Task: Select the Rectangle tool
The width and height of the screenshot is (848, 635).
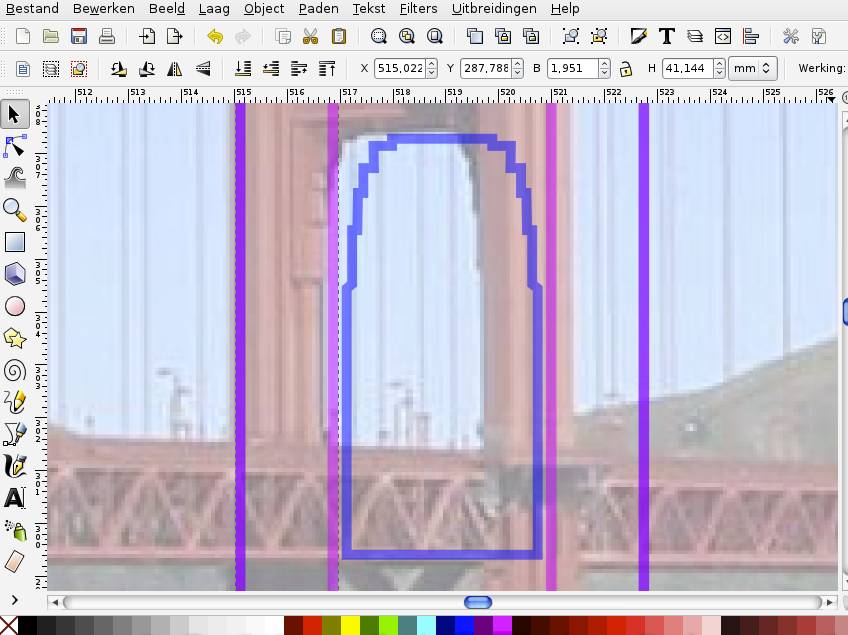Action: pos(15,242)
